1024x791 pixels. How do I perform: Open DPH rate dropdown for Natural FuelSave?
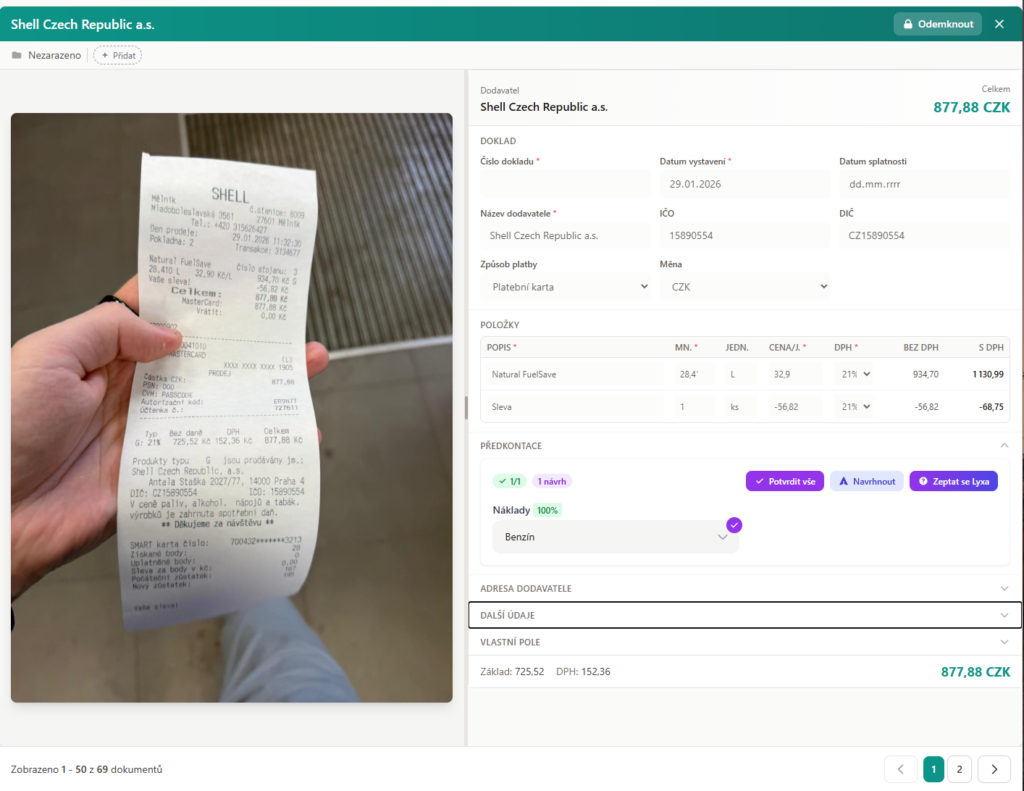point(853,374)
